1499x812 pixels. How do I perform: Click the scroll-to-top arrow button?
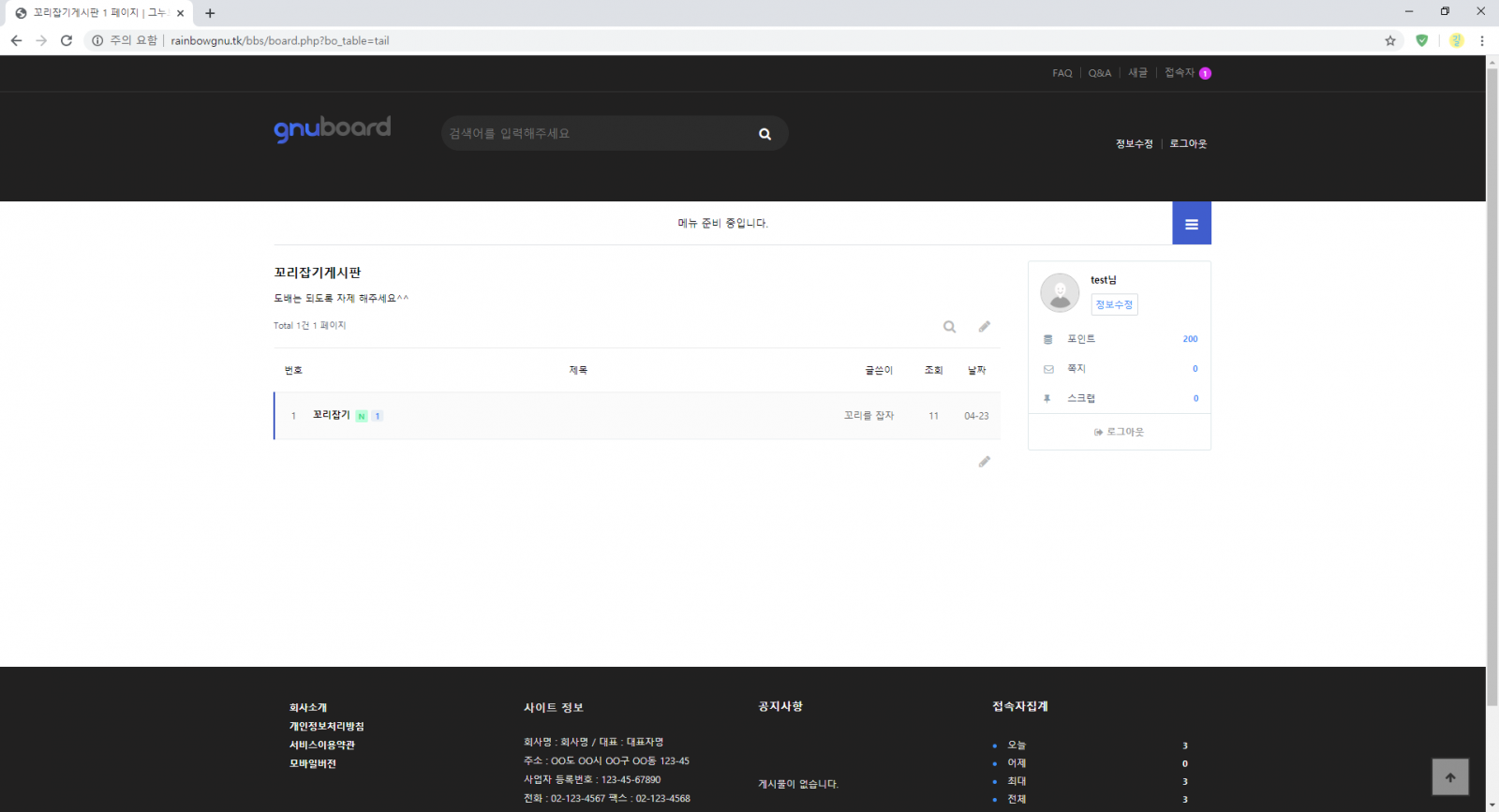[x=1449, y=777]
